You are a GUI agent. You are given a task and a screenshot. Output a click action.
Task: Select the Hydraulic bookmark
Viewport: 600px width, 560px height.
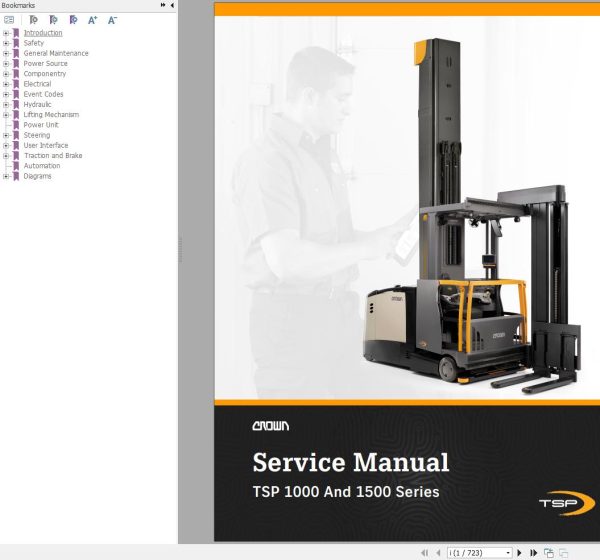[x=37, y=104]
